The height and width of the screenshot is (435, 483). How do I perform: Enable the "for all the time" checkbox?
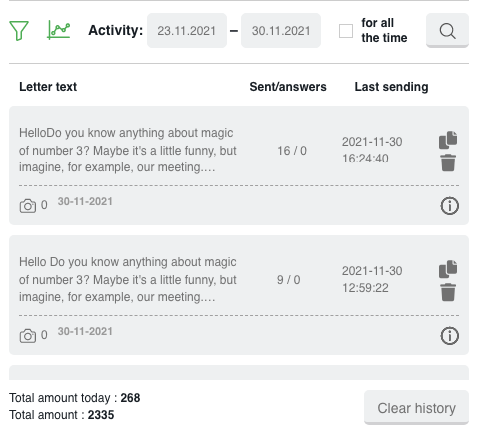point(346,31)
